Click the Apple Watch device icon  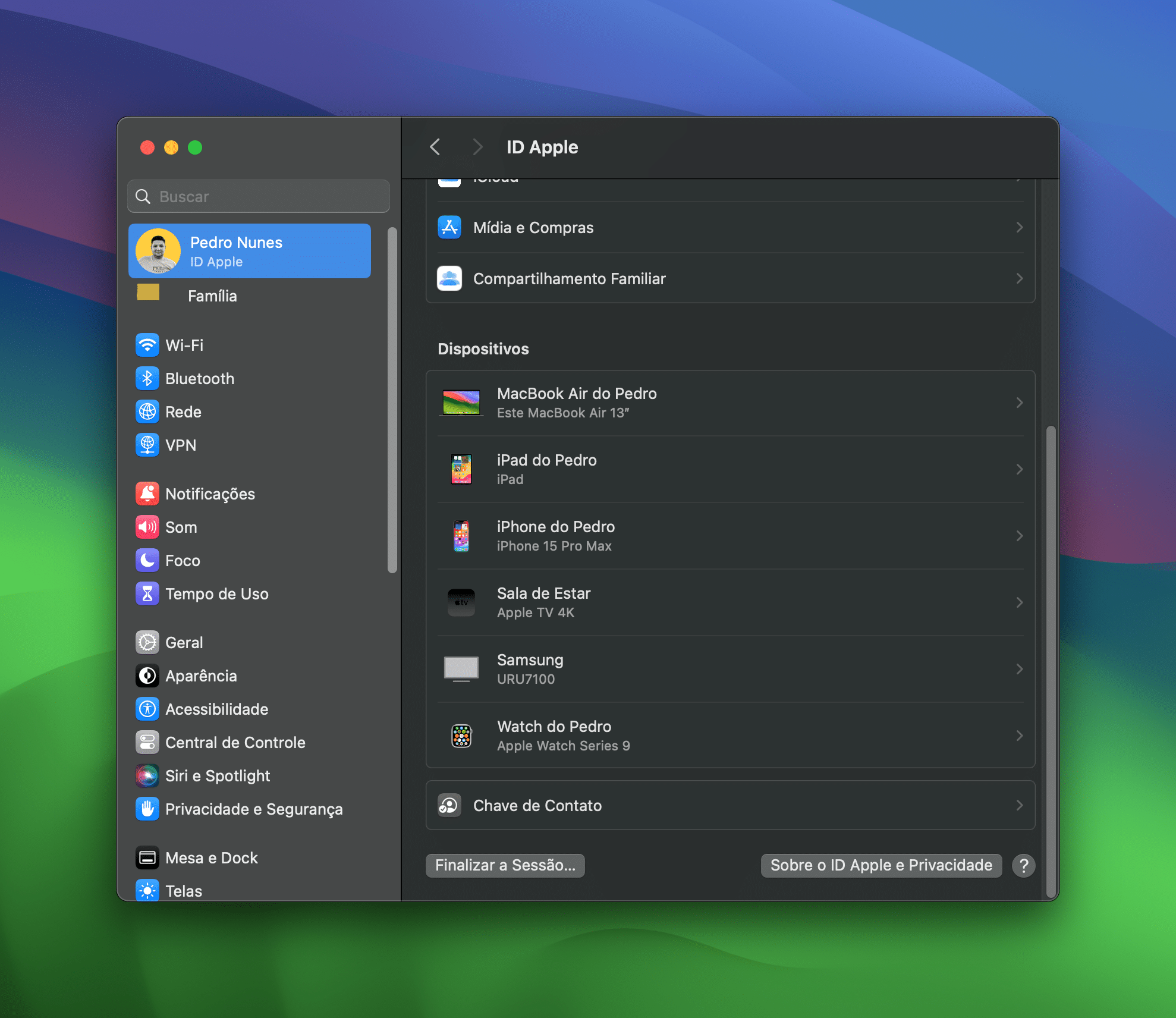click(461, 736)
